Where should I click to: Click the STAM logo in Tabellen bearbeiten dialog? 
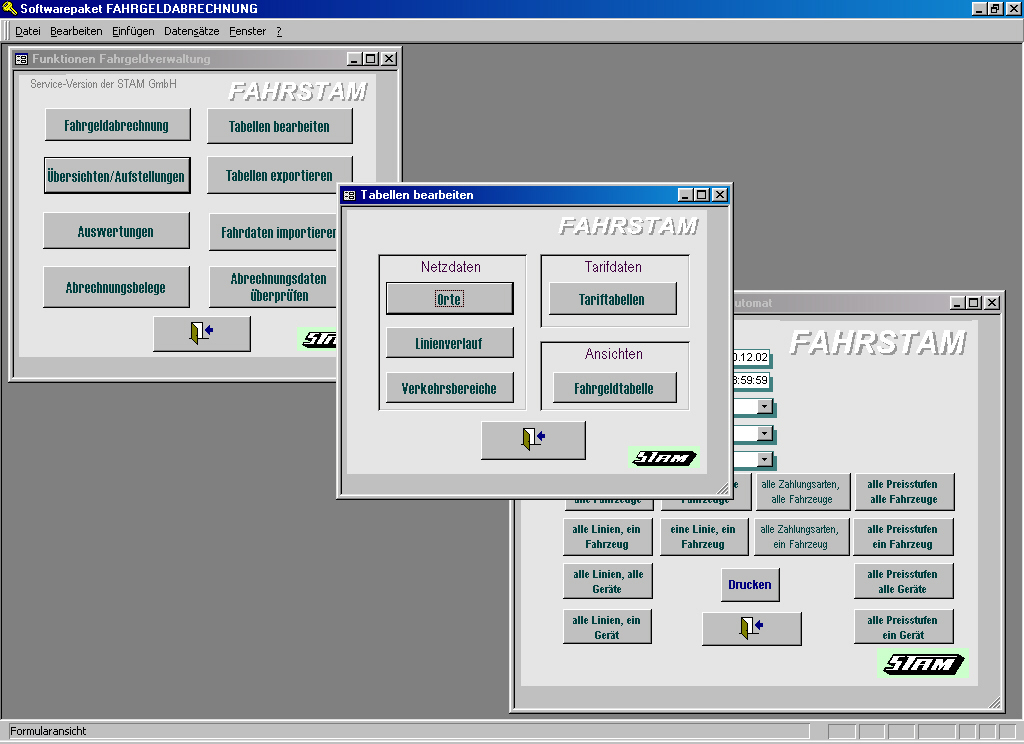click(663, 458)
